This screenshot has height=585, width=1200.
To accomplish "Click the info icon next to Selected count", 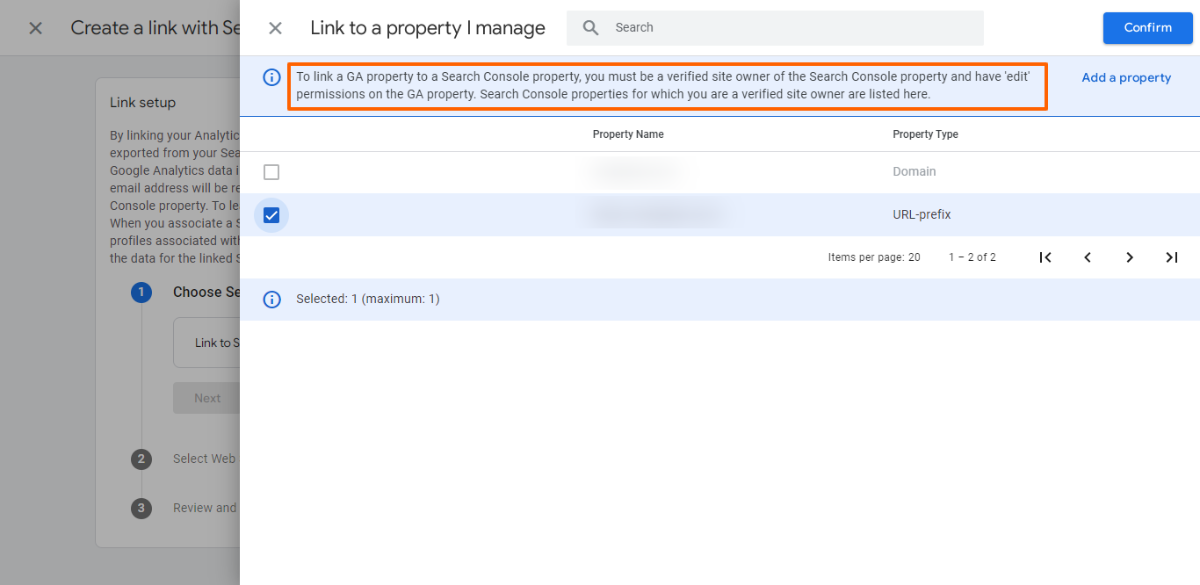I will click(x=271, y=299).
